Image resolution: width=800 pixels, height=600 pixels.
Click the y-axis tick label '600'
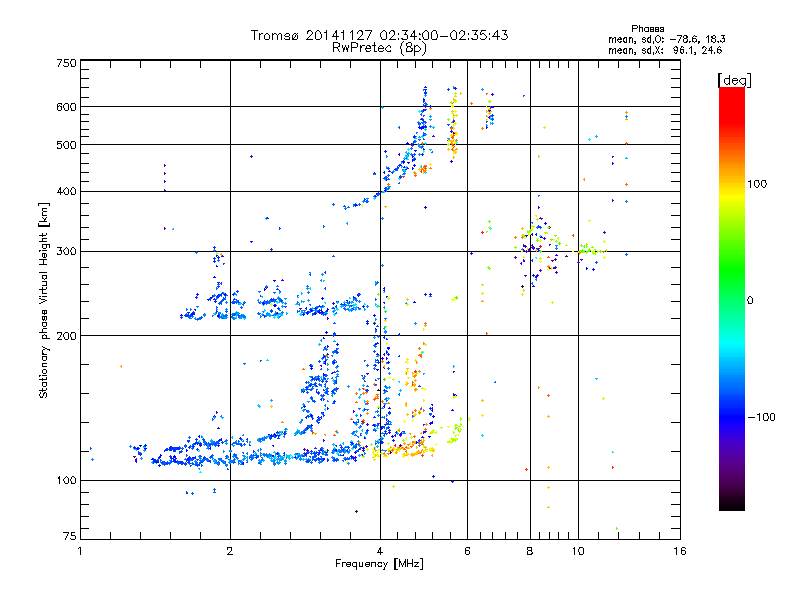pos(67,107)
